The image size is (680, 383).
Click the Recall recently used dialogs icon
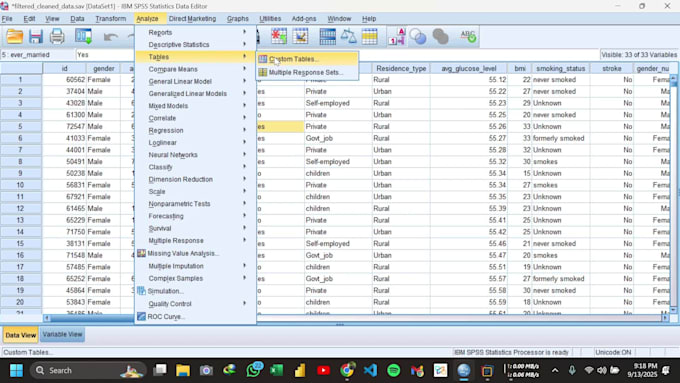point(83,37)
